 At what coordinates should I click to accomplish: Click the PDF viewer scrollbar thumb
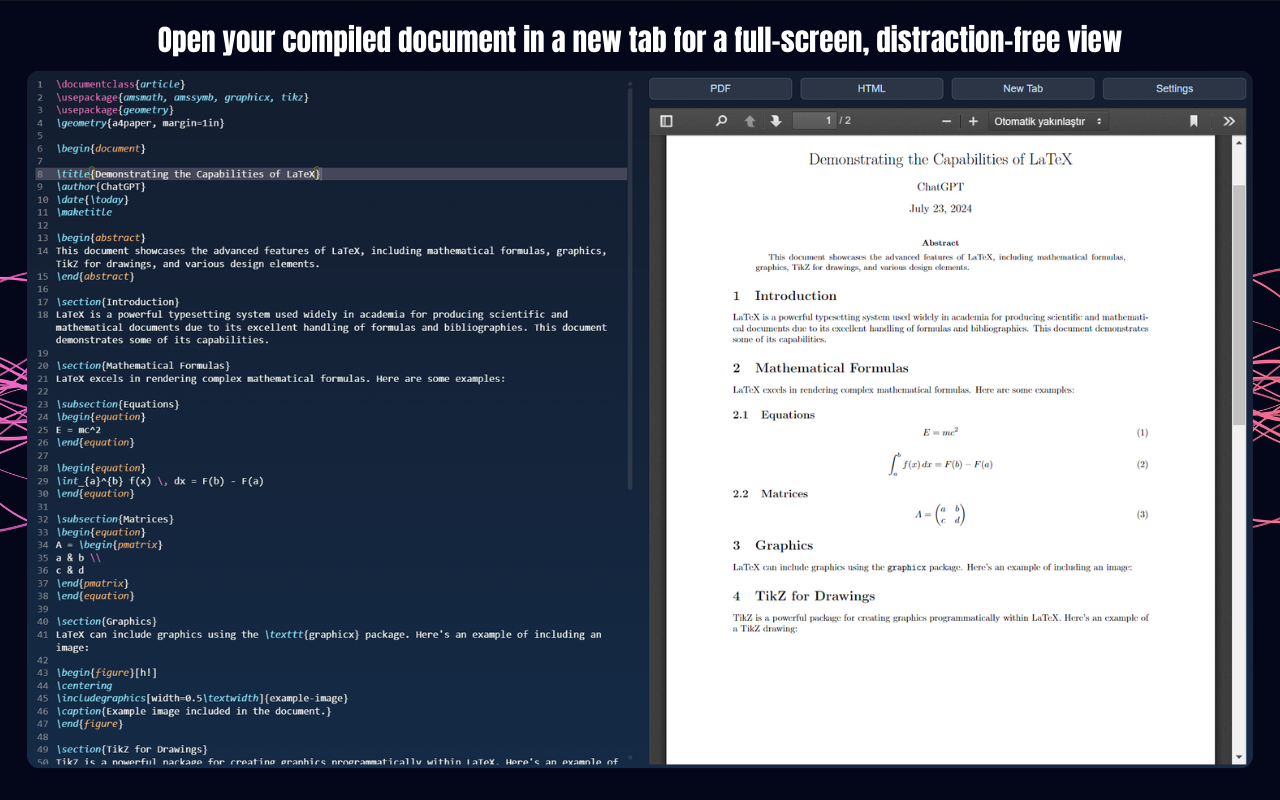1239,305
